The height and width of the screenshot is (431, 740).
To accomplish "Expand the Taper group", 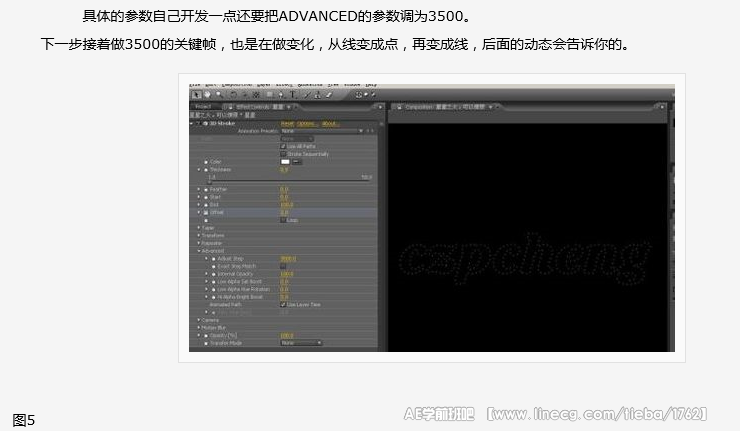I will point(199,228).
